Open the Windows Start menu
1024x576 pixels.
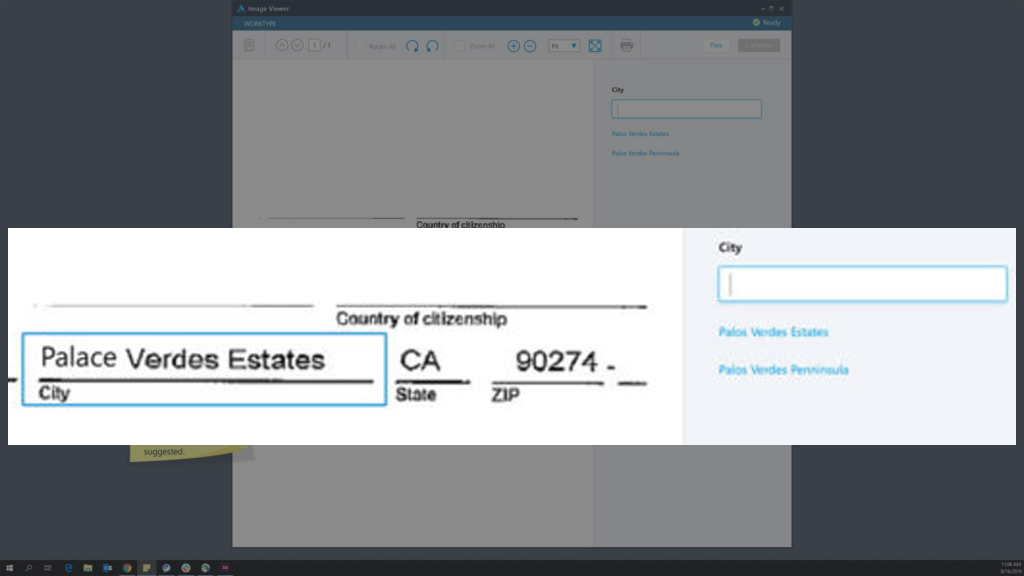point(9,567)
